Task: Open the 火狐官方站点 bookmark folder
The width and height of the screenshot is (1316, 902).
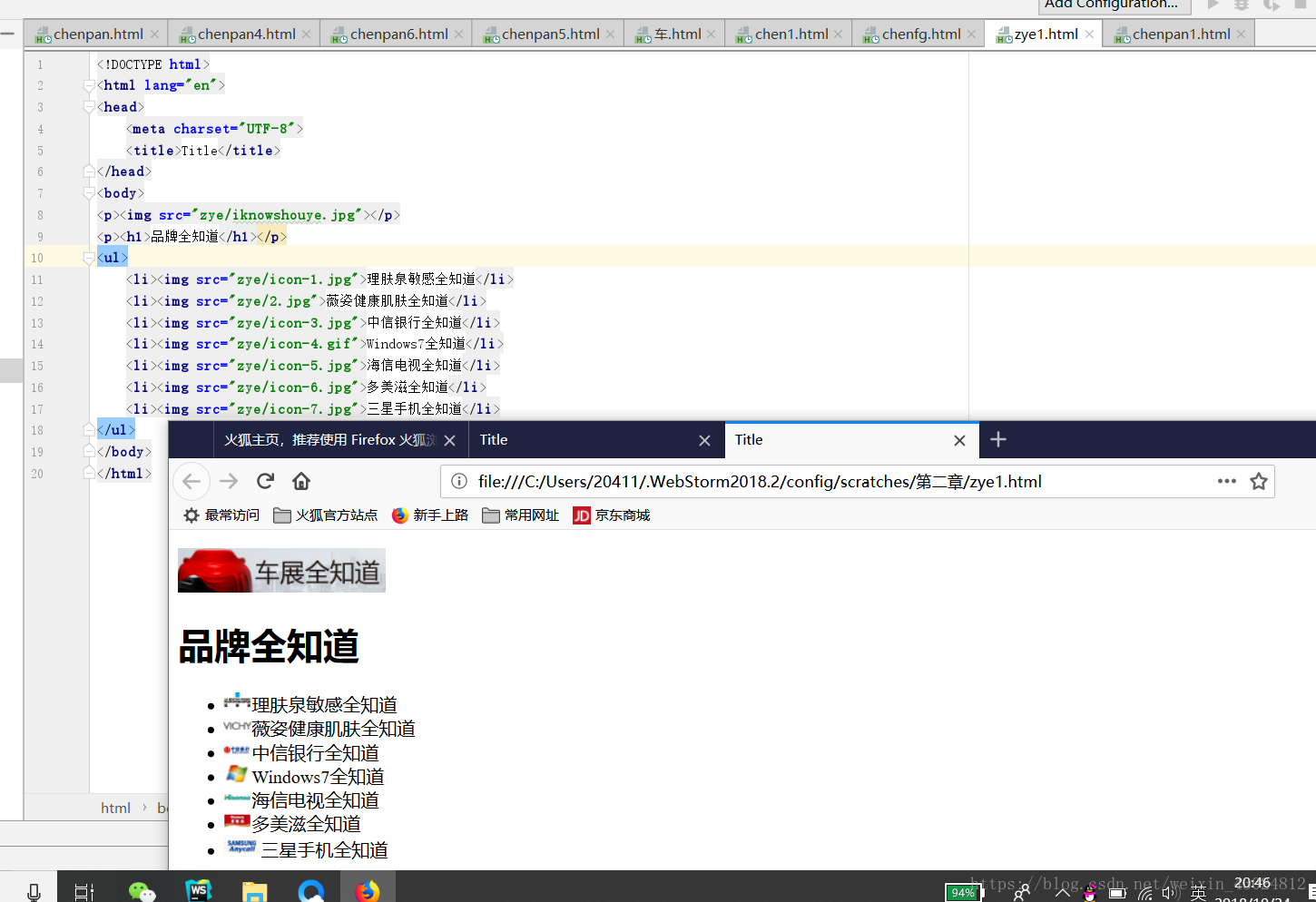Action: (326, 515)
